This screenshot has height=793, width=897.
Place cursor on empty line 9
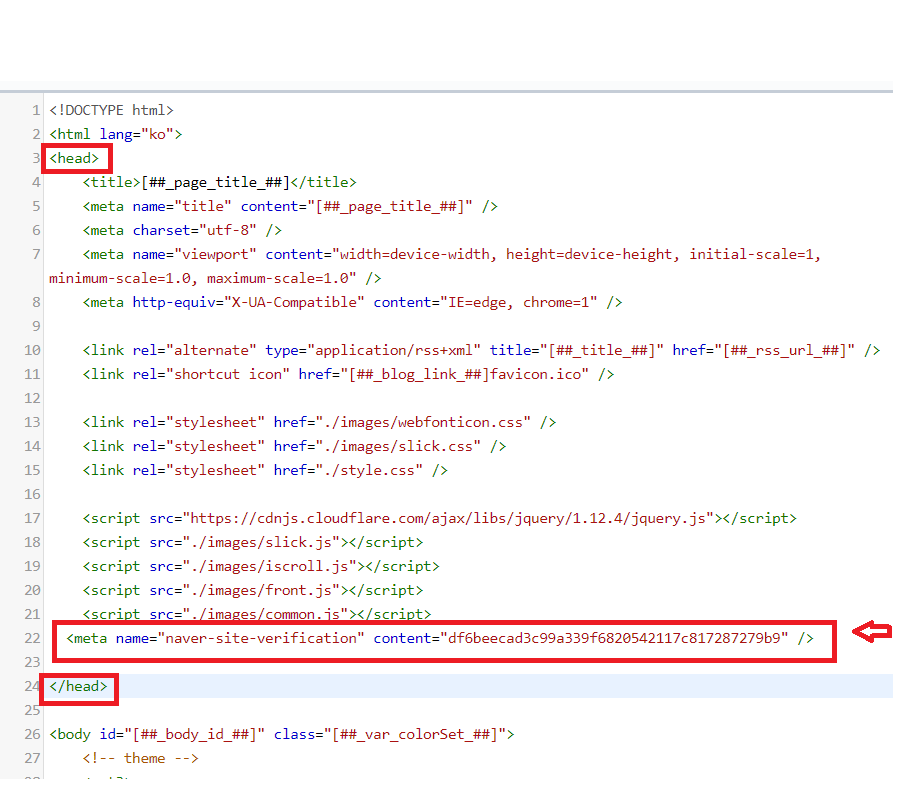[x=469, y=326]
